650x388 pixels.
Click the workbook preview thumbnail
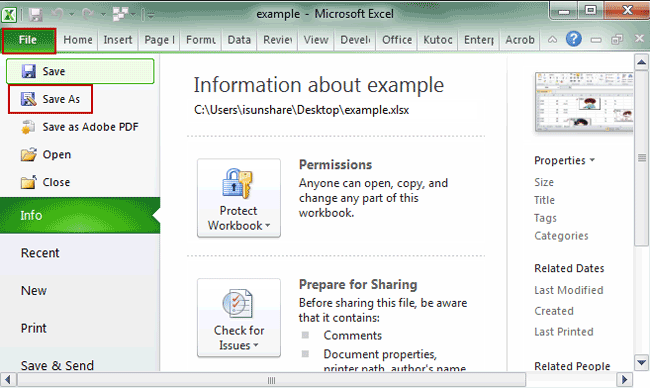[584, 102]
